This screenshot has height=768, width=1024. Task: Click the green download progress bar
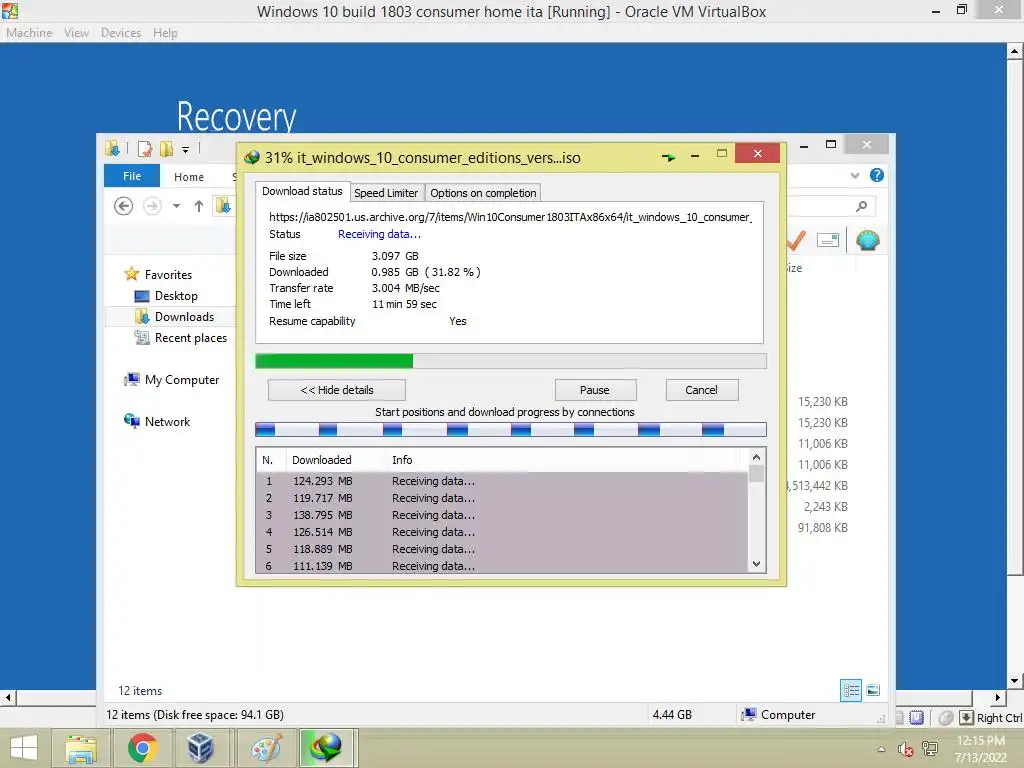[x=511, y=361]
